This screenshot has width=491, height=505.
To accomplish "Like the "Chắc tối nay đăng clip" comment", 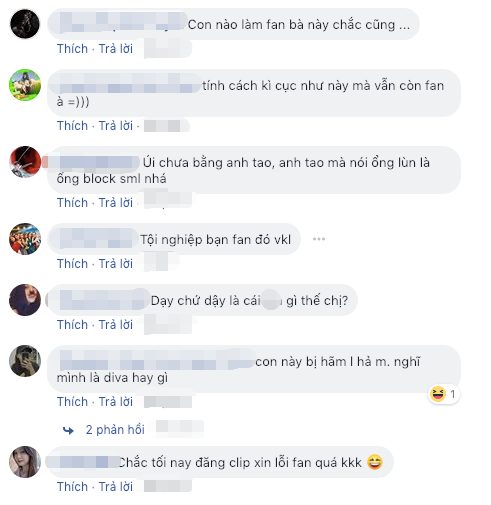I will click(72, 487).
